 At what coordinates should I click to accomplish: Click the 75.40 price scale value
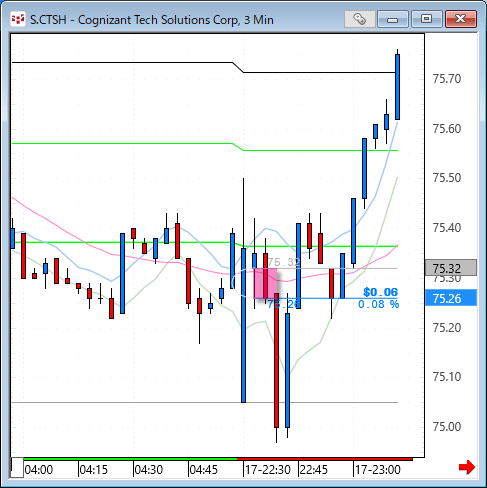pyautogui.click(x=447, y=228)
